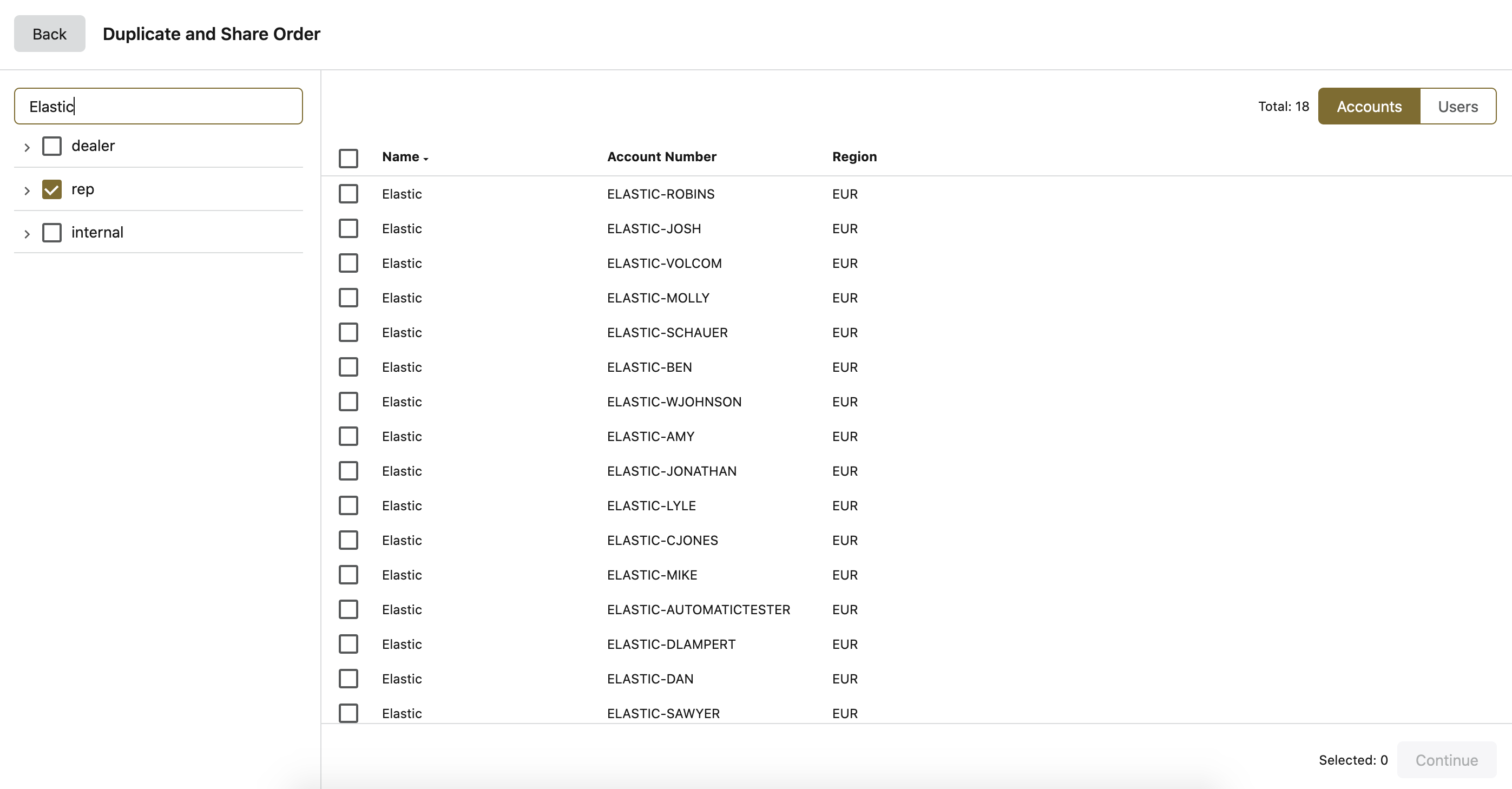Check the internal filter checkbox
This screenshot has height=789, width=1512.
[51, 233]
